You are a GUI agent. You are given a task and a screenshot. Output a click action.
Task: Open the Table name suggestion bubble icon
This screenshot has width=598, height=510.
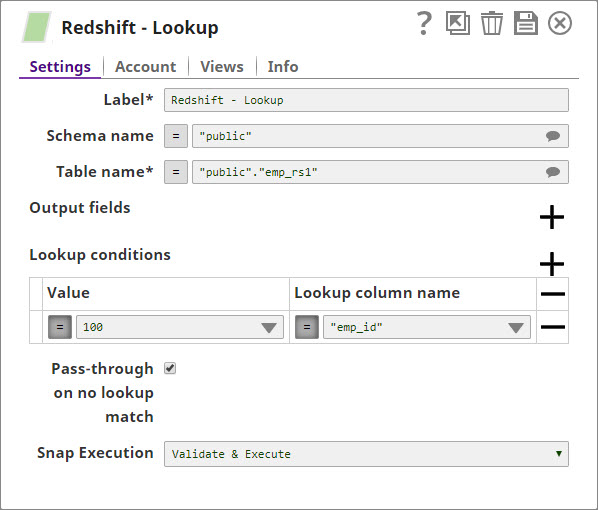pyautogui.click(x=553, y=172)
